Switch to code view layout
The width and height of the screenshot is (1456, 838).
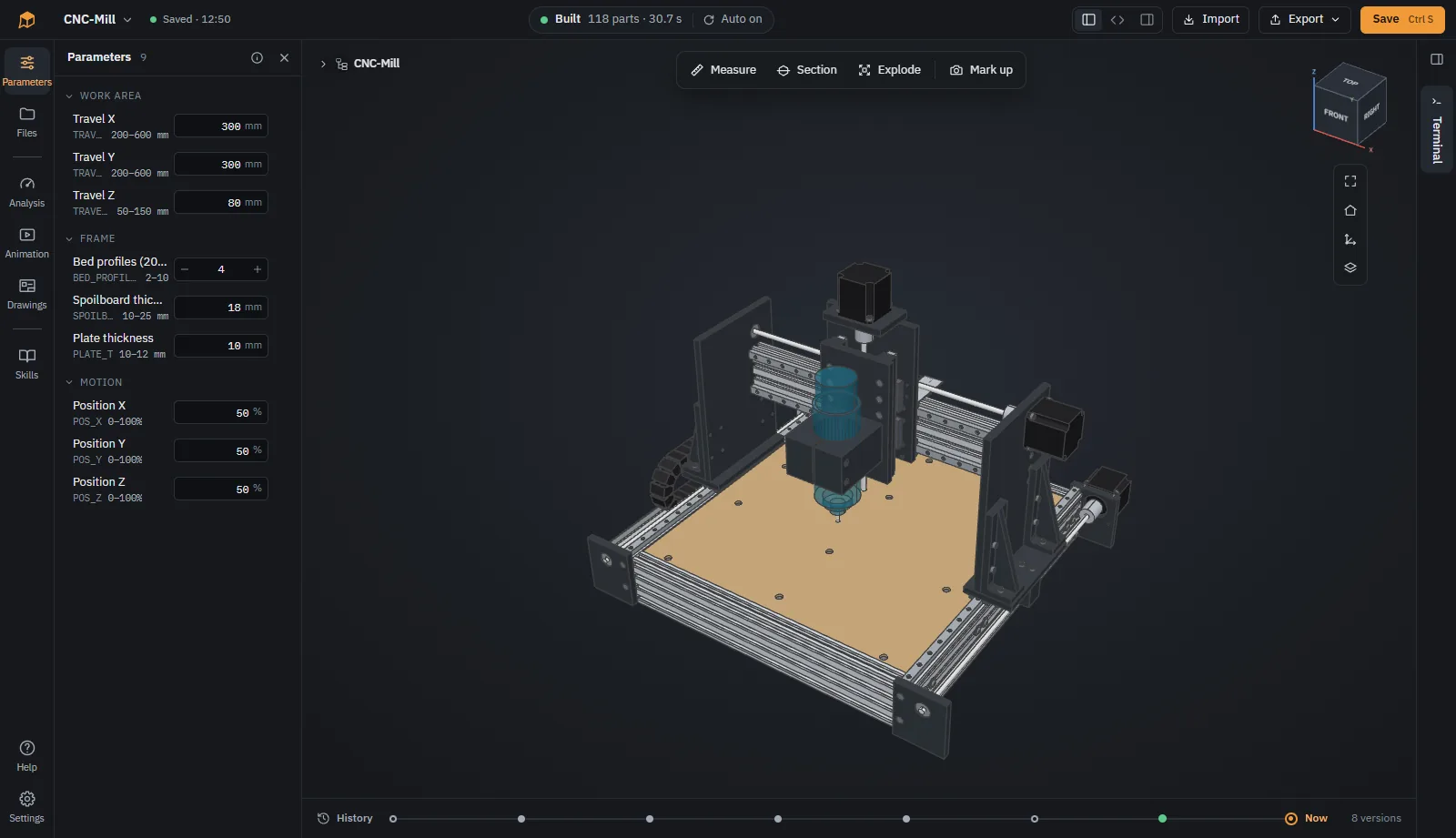[1117, 19]
